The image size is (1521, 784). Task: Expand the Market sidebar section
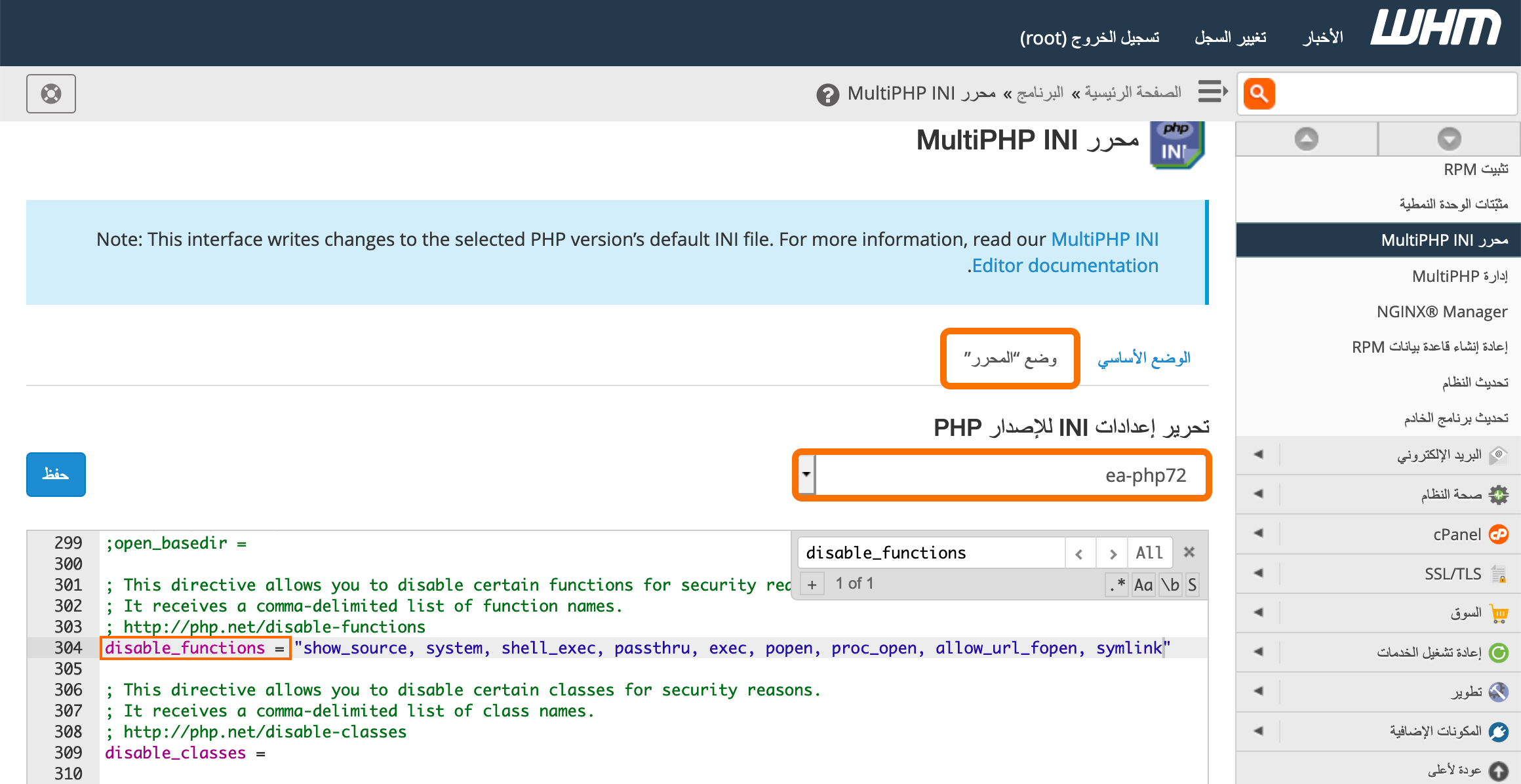[x=1258, y=612]
